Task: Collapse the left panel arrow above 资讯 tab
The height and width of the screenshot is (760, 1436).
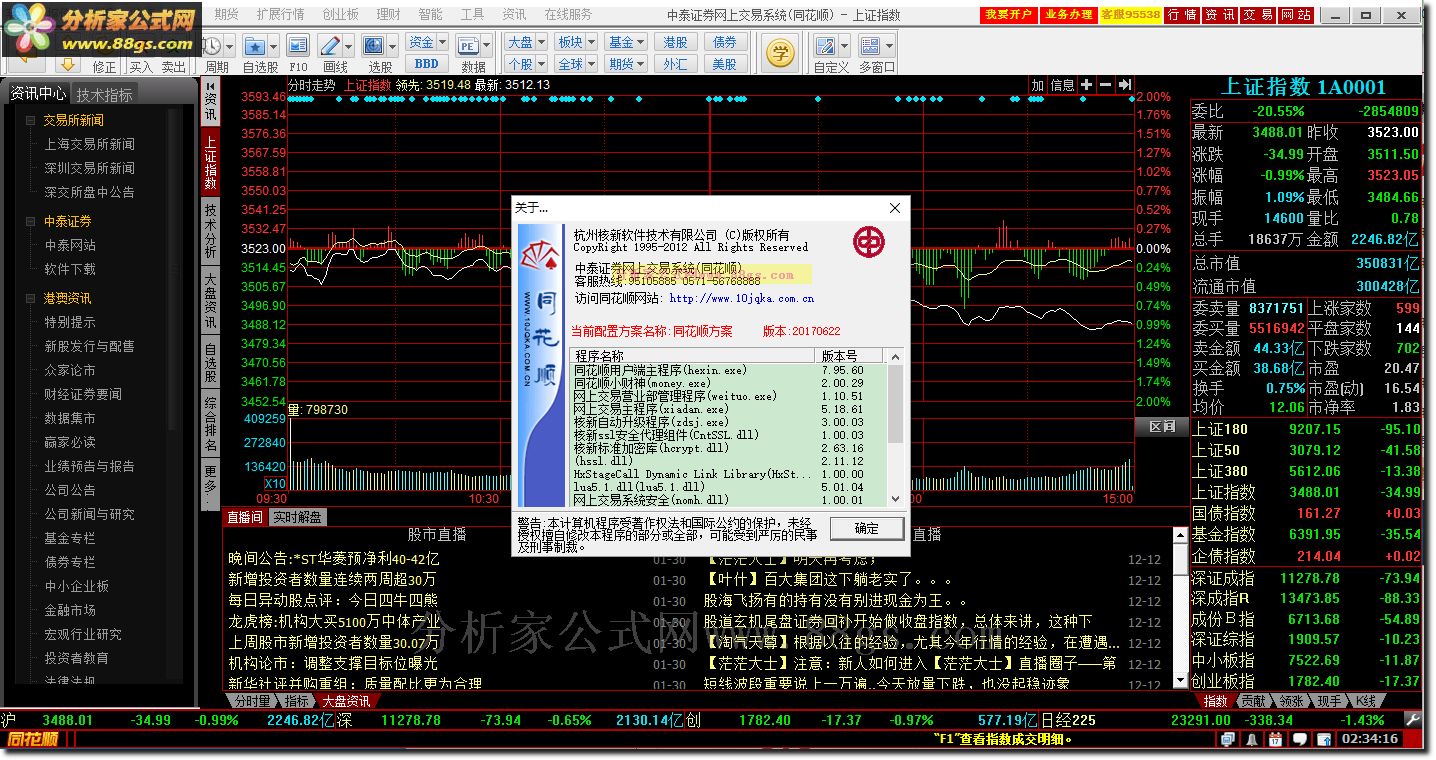Action: point(209,85)
